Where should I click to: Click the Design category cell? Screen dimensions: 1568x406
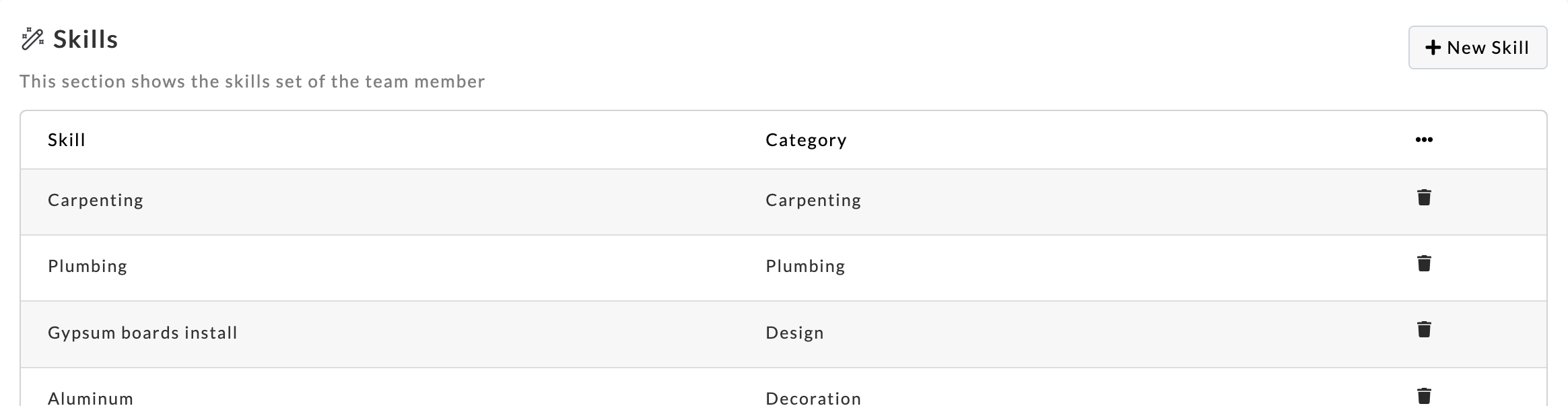pos(794,333)
